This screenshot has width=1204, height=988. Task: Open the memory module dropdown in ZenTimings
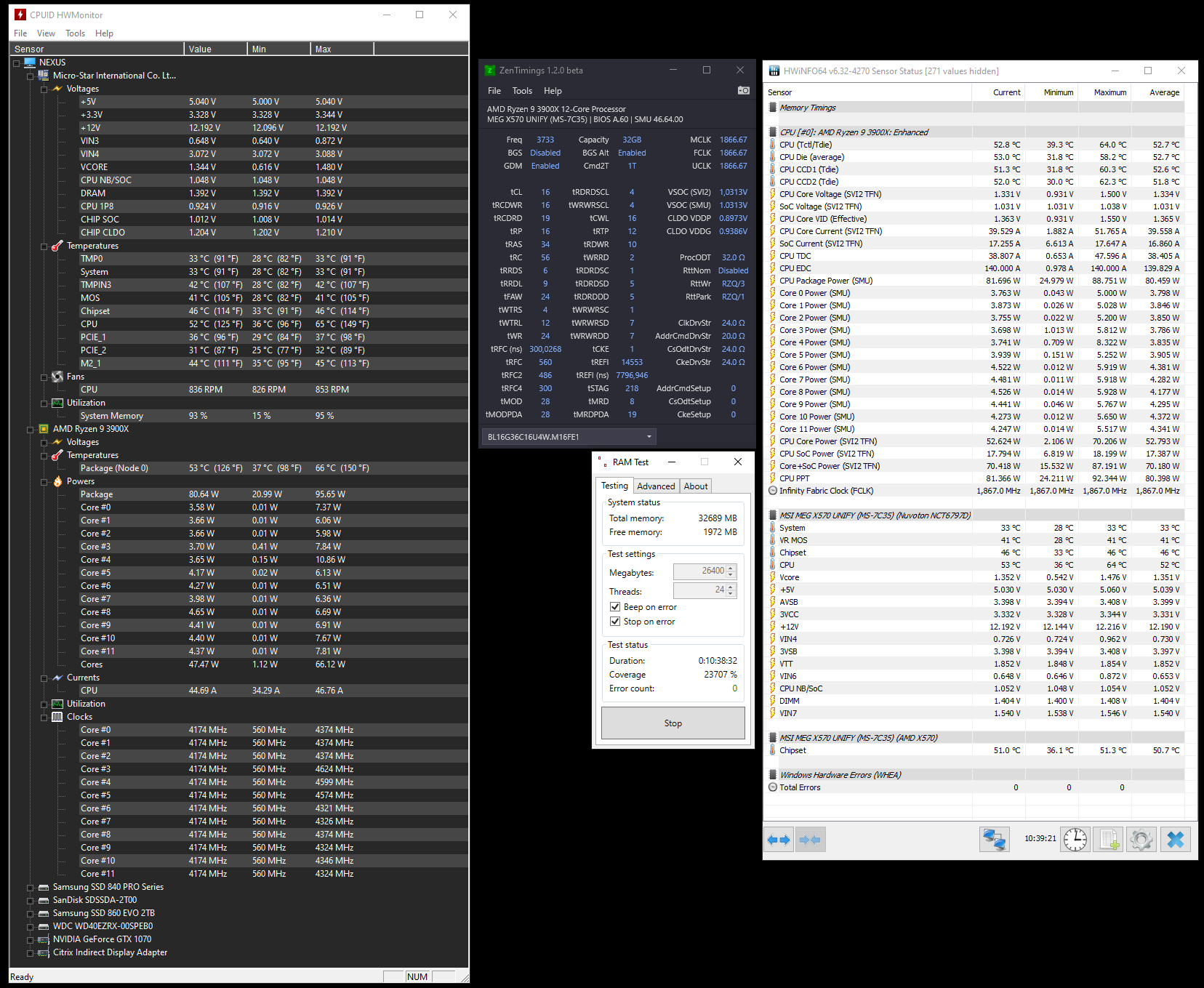click(648, 436)
